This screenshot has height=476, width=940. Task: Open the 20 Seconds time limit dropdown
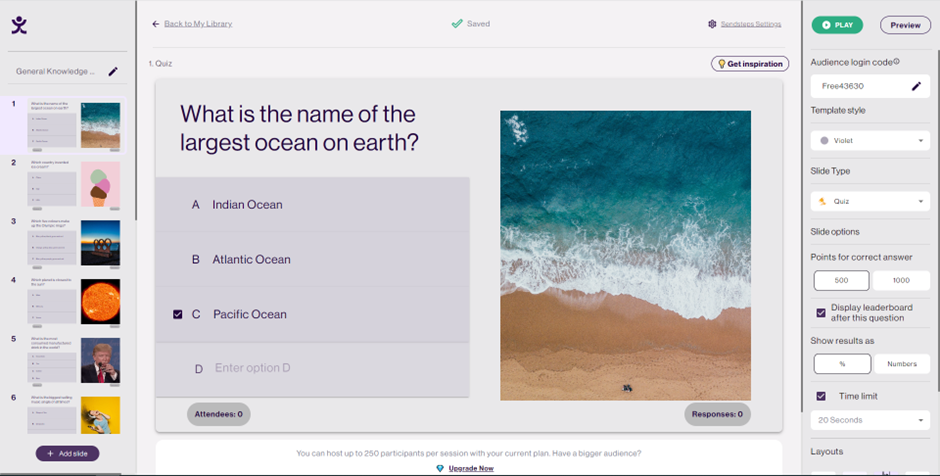870,420
